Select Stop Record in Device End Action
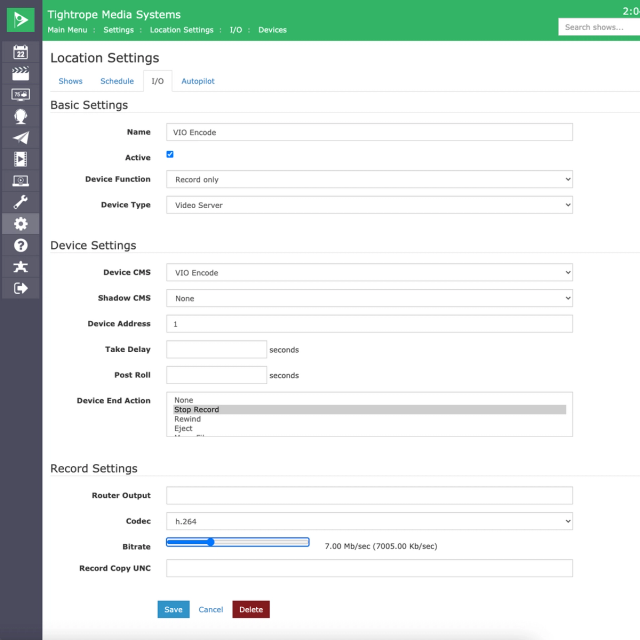Image resolution: width=640 pixels, height=640 pixels. point(369,409)
